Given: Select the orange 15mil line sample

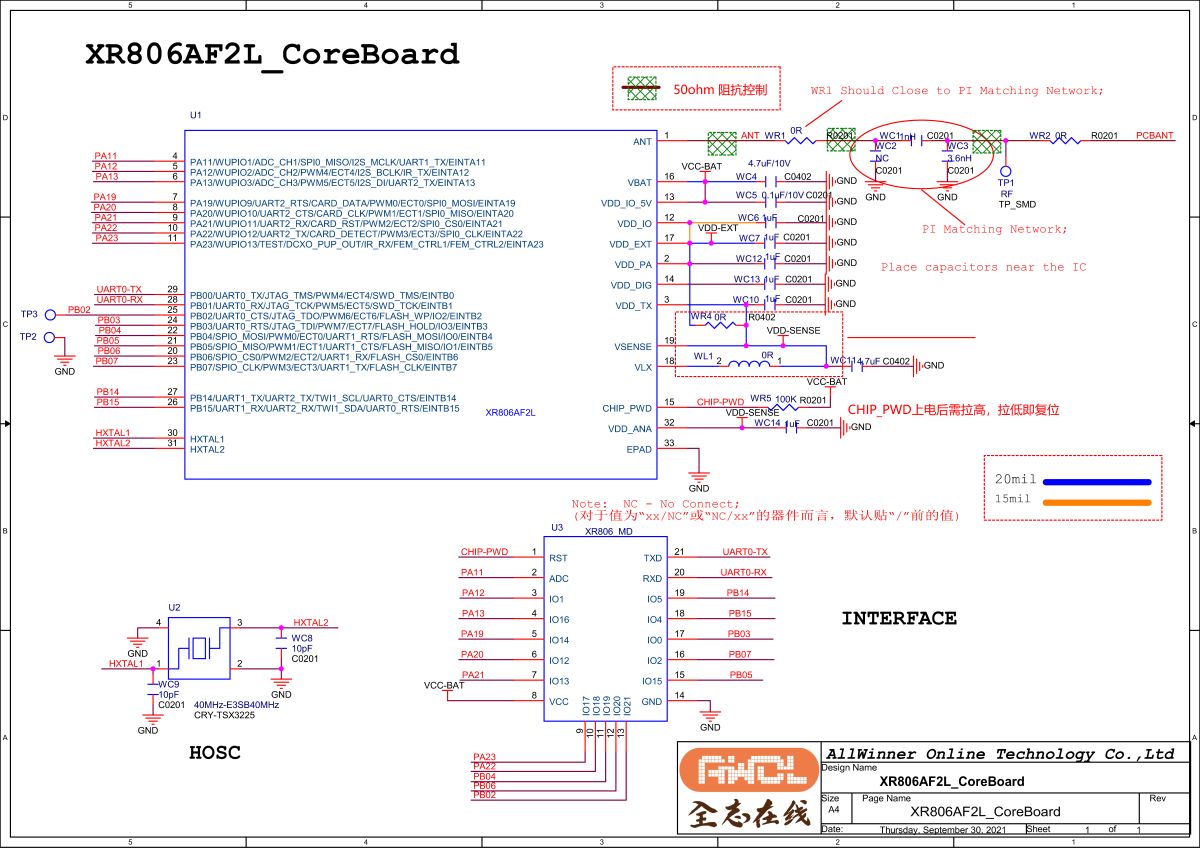Looking at the screenshot, I should [x=1096, y=501].
